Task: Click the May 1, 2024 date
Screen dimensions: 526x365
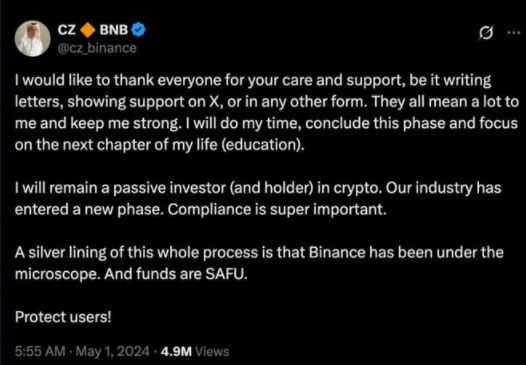Action: (113, 351)
